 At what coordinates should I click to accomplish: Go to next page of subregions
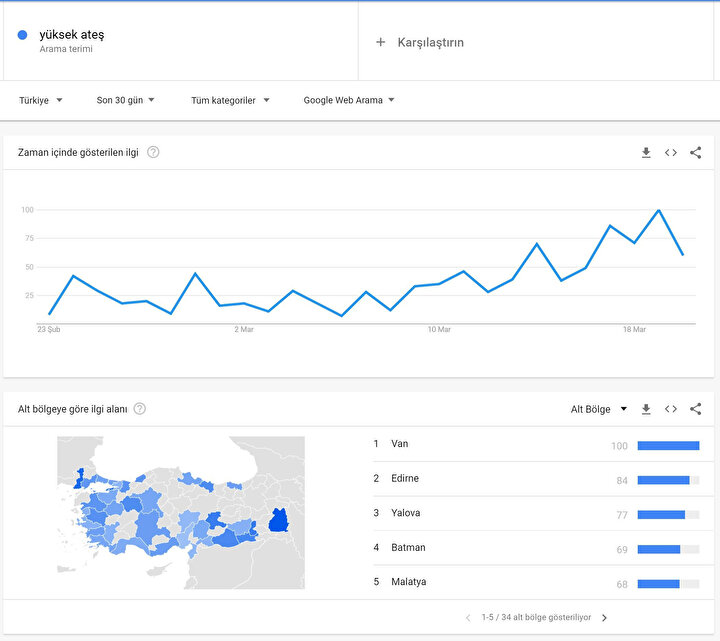pos(604,618)
